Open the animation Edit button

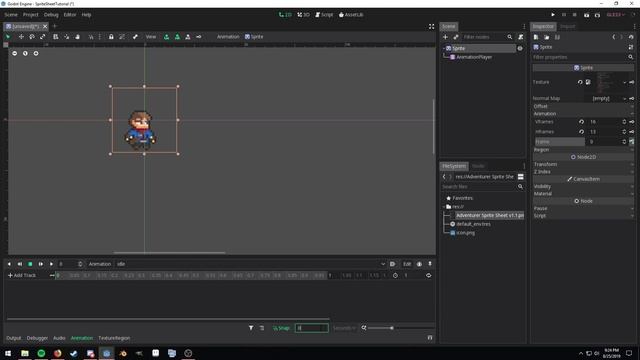407,264
